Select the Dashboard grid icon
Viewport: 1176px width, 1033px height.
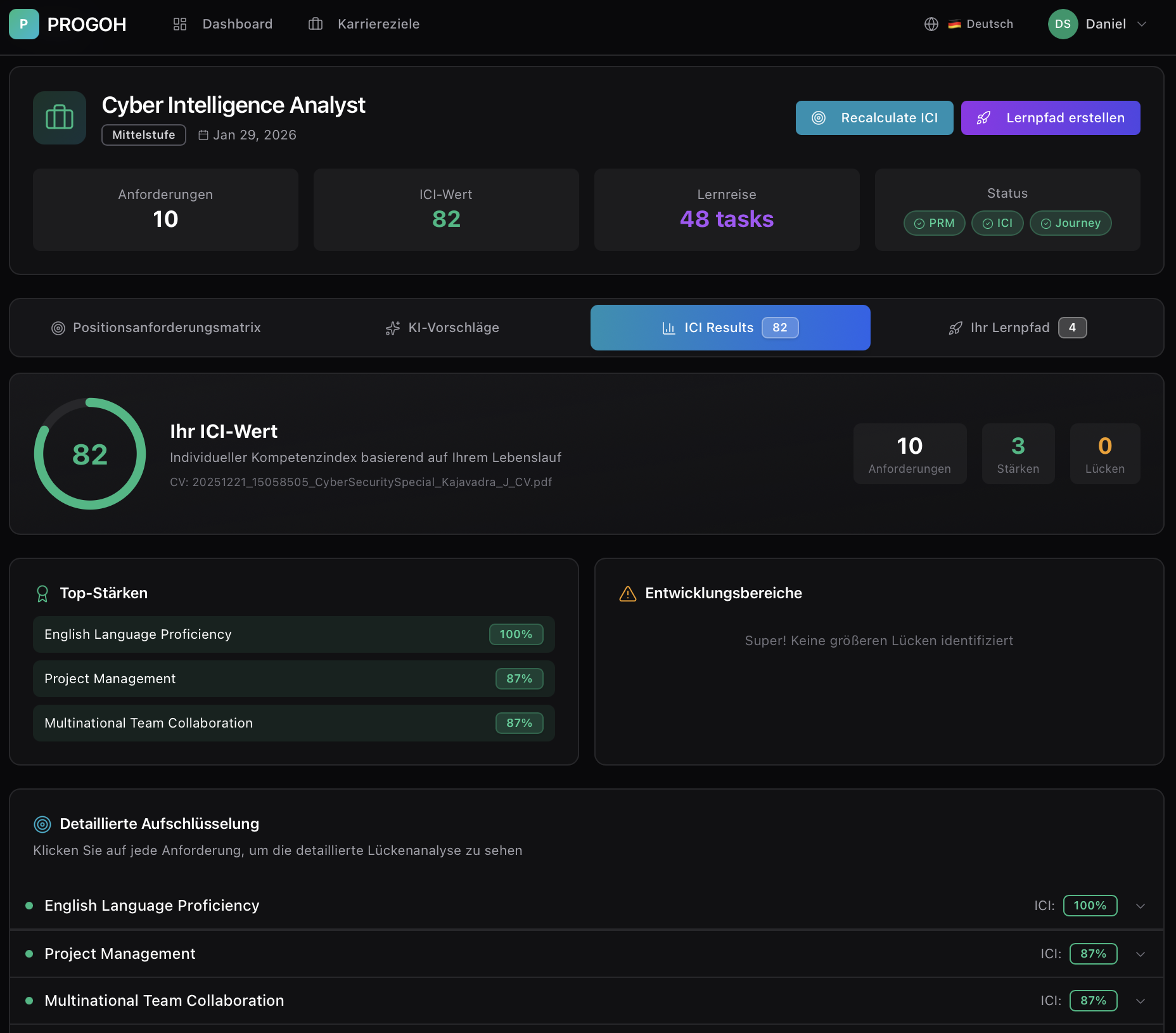(x=179, y=24)
